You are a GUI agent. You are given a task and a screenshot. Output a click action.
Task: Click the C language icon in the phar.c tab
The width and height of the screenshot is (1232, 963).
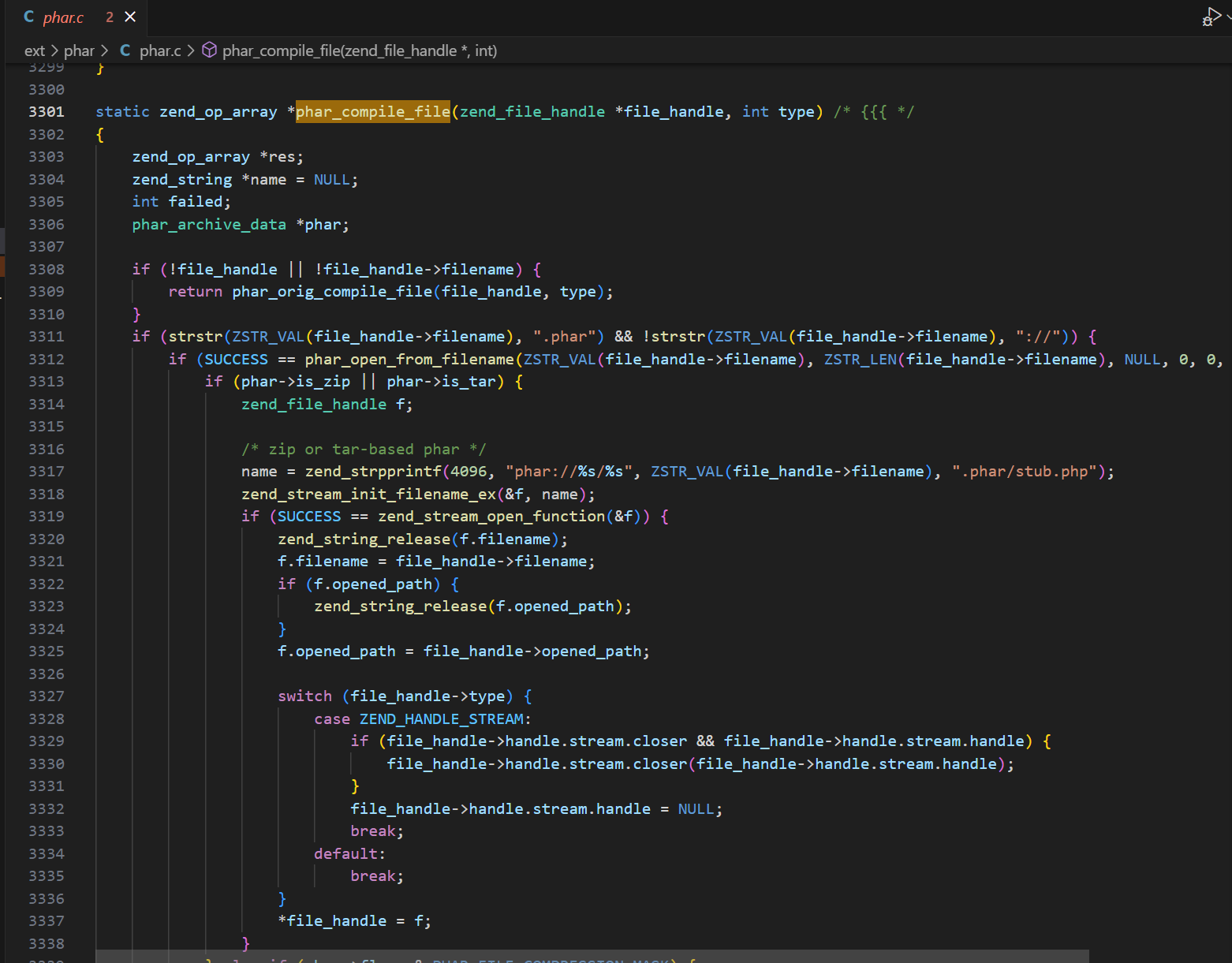click(x=29, y=17)
